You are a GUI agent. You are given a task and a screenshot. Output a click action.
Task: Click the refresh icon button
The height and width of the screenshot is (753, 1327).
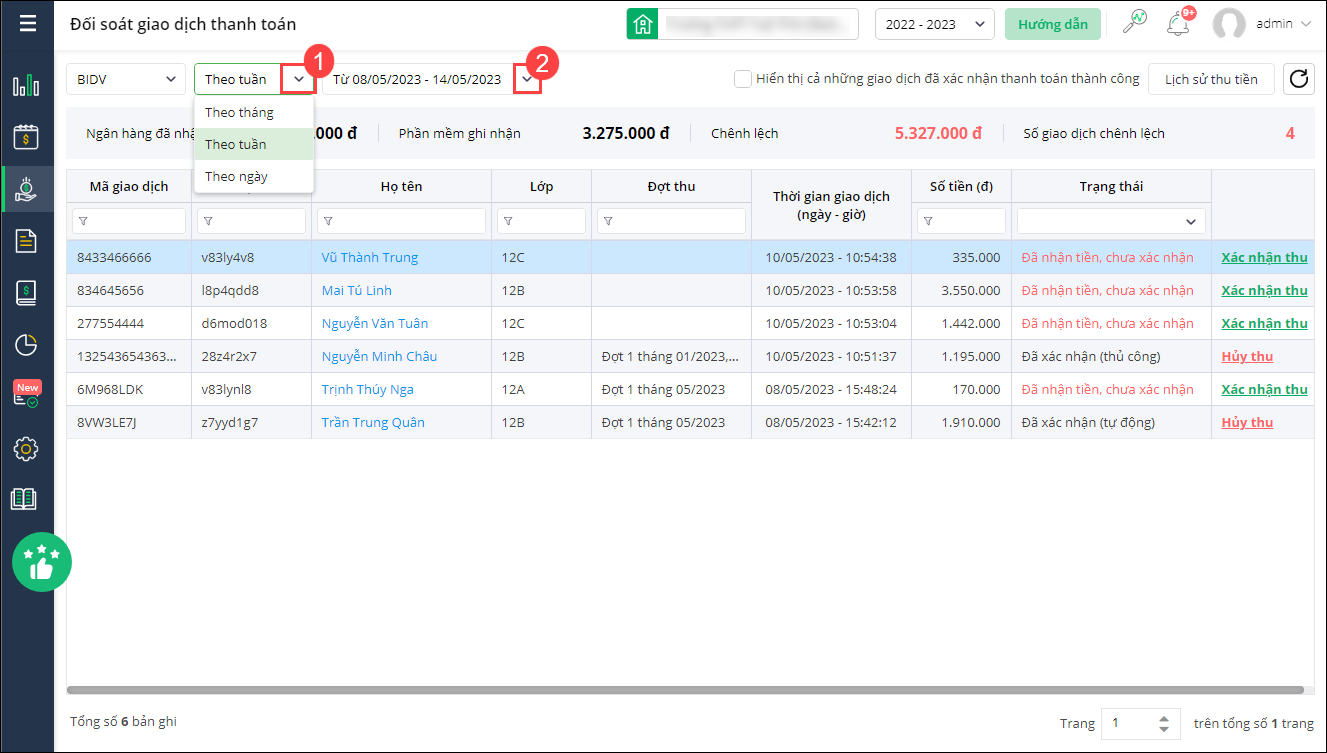pyautogui.click(x=1299, y=79)
